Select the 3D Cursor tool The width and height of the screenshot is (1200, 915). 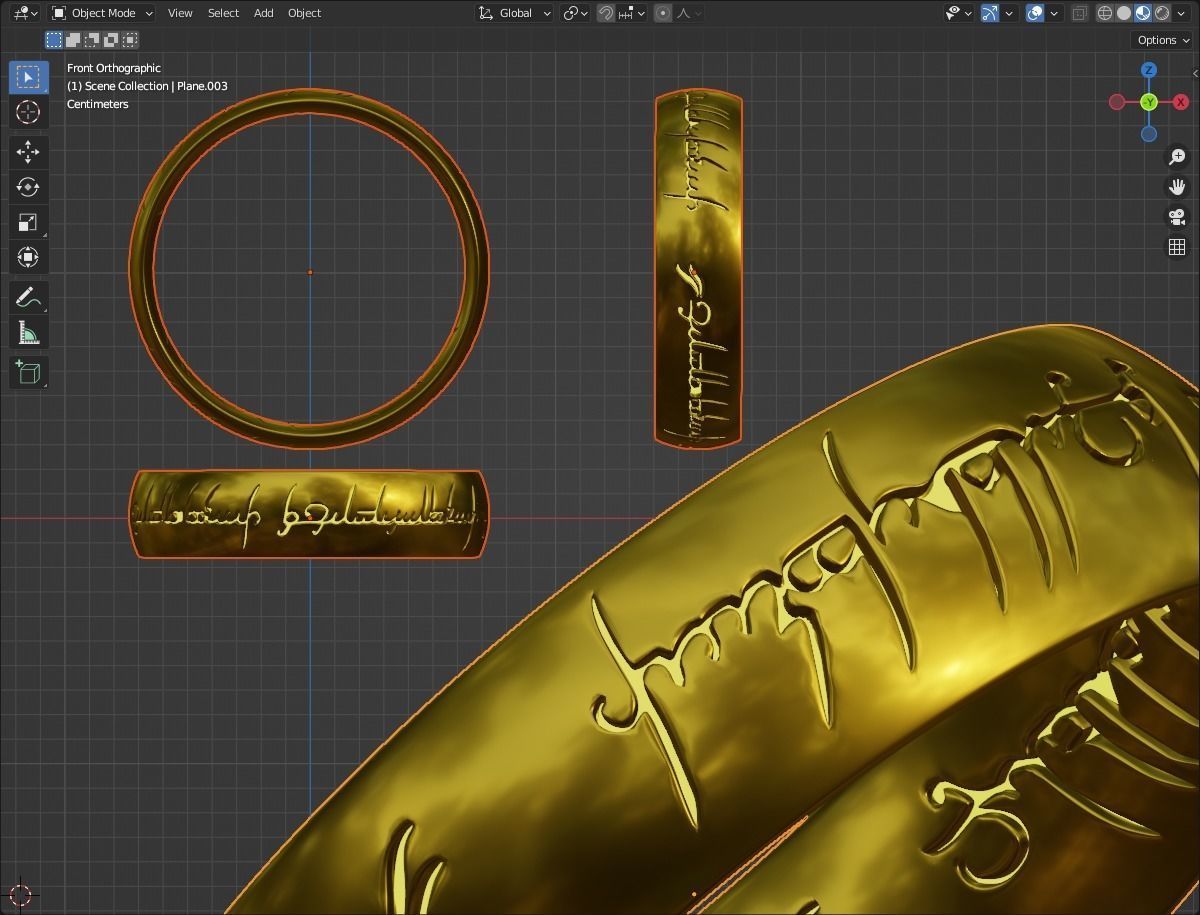click(x=28, y=112)
